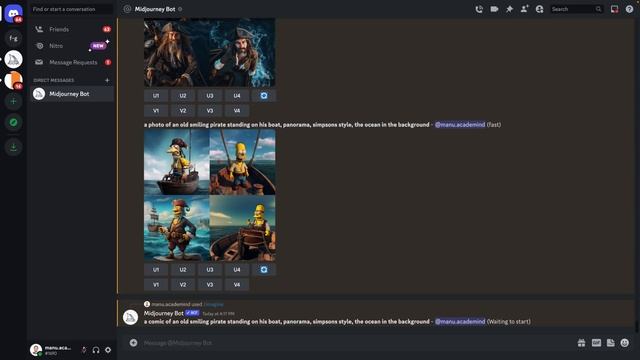The image size is (640, 360).
Task: Select the Midjourney Bot conversation
Action: pos(72,94)
